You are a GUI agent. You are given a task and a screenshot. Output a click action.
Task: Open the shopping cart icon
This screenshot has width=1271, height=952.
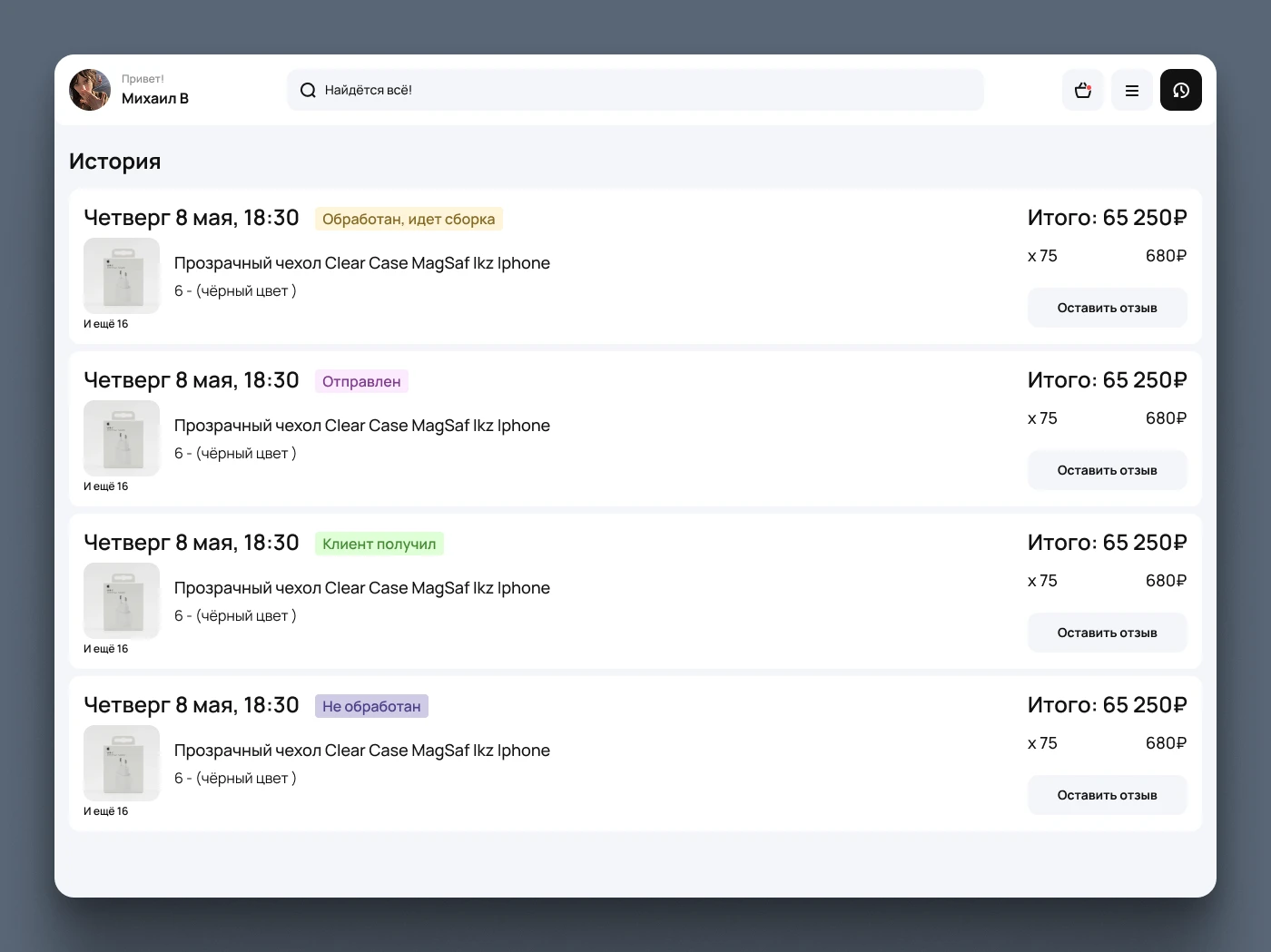pos(1082,90)
